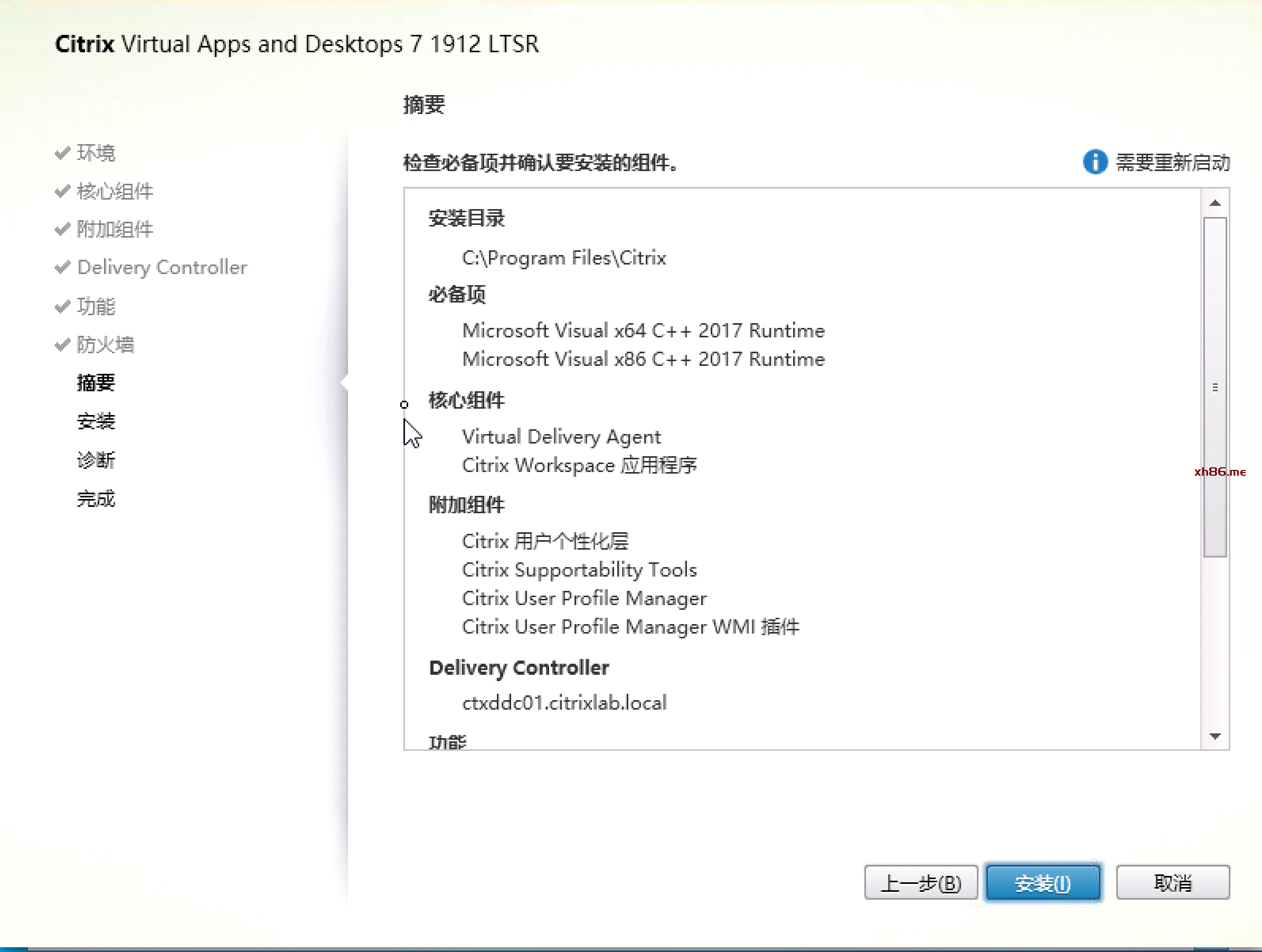
Task: Click the checkmark icon beside 环境
Action: [63, 153]
